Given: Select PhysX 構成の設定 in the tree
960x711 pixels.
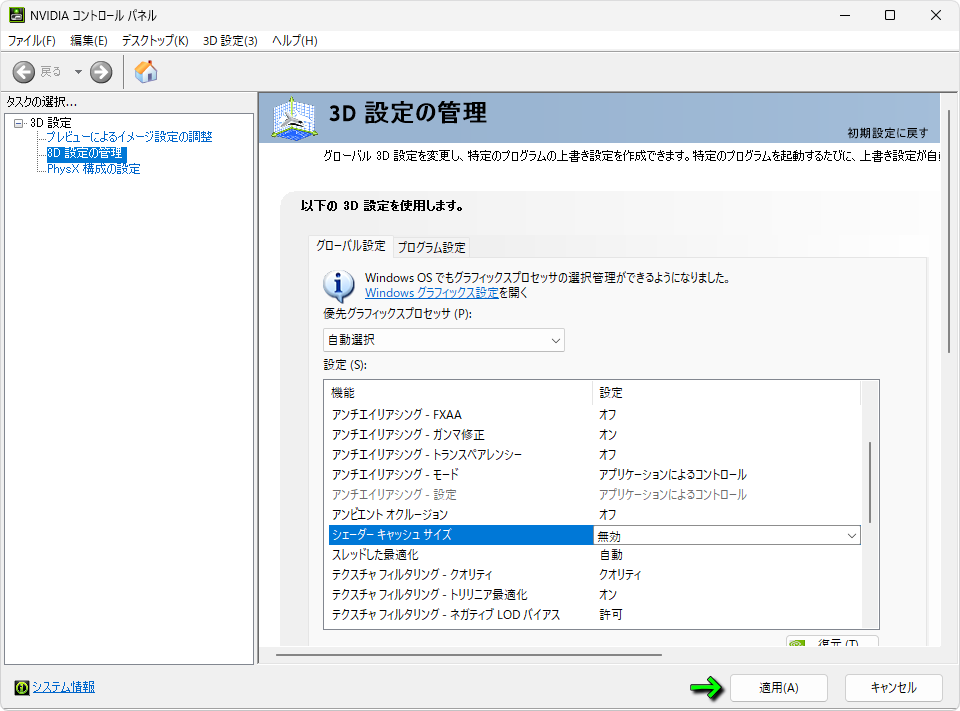Looking at the screenshot, I should 94,169.
